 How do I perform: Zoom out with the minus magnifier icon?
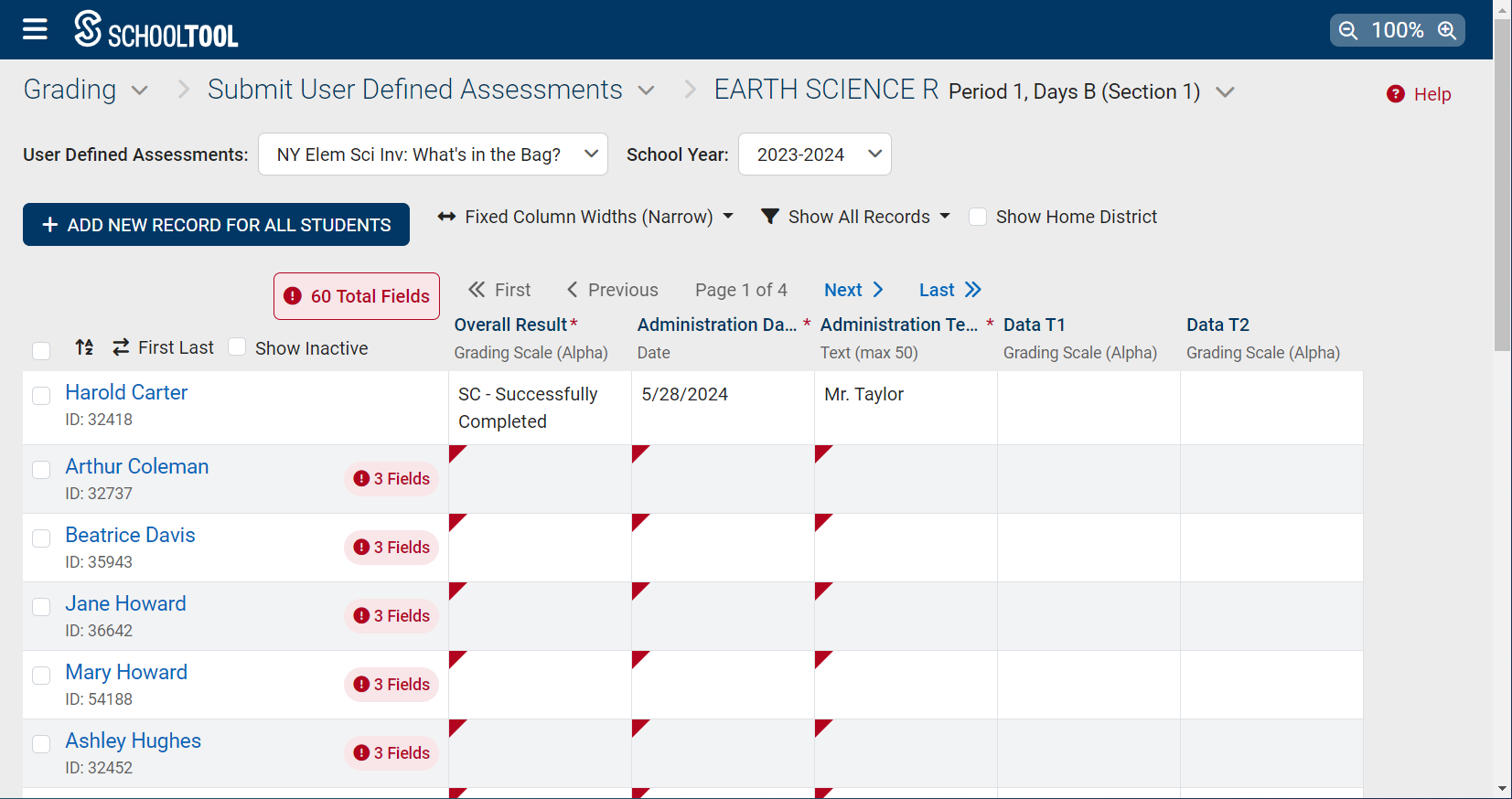click(x=1348, y=30)
